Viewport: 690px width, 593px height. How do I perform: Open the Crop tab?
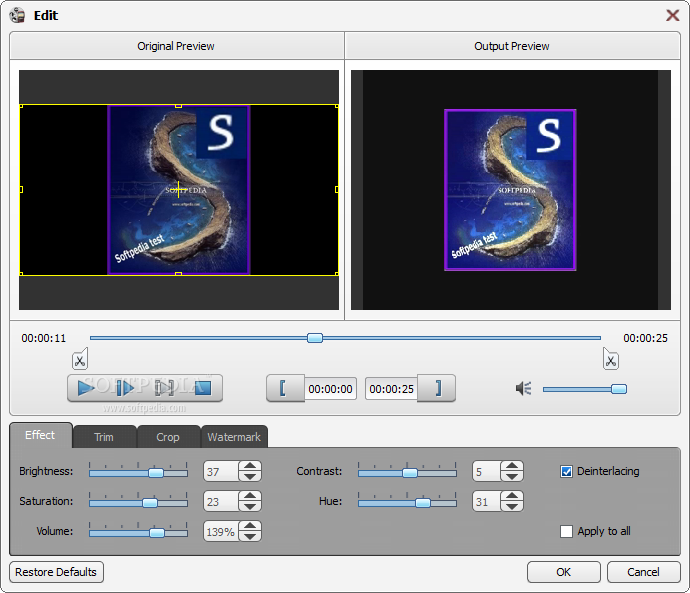(x=168, y=437)
